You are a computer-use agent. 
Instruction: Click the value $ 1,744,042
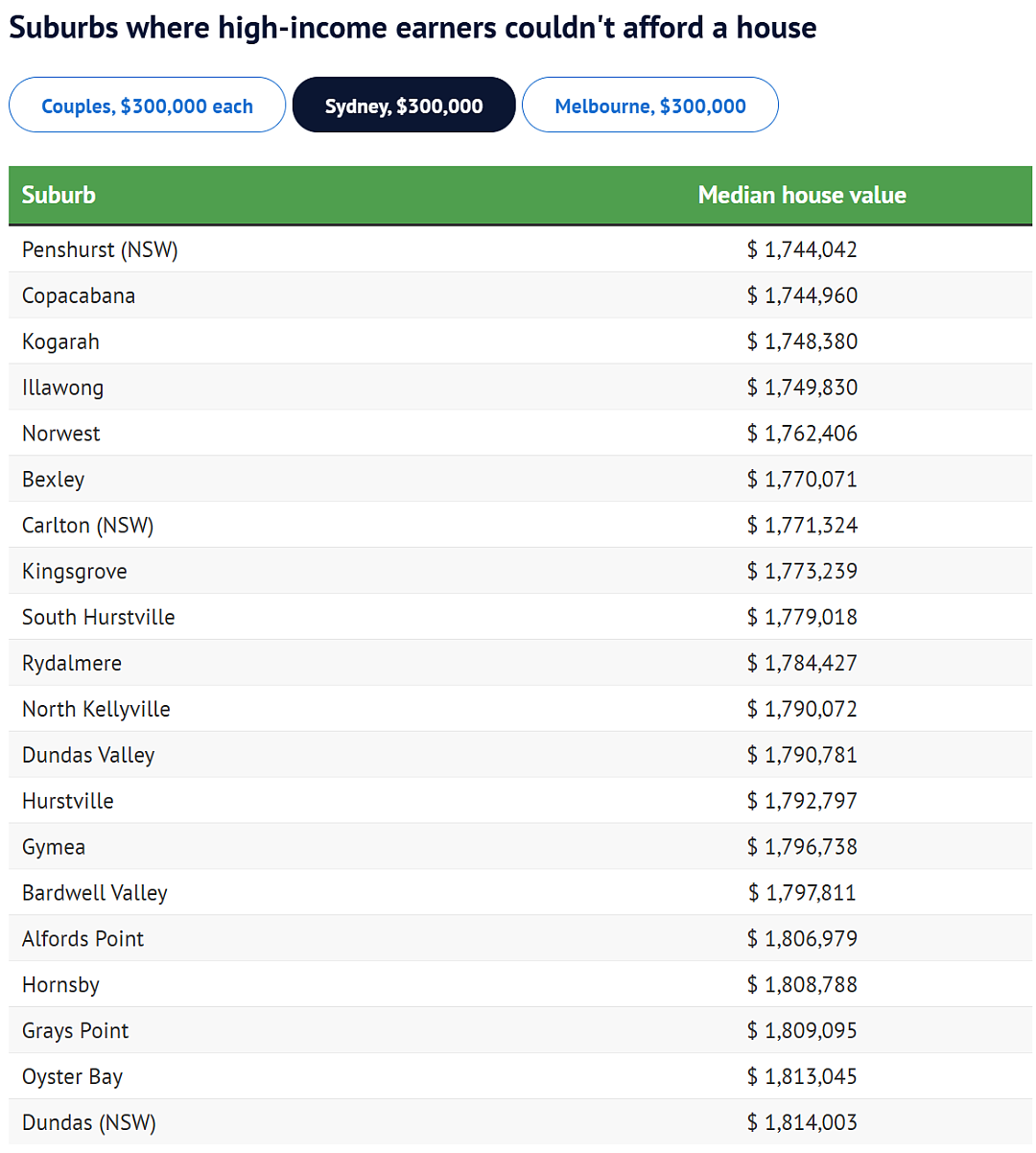(x=802, y=249)
